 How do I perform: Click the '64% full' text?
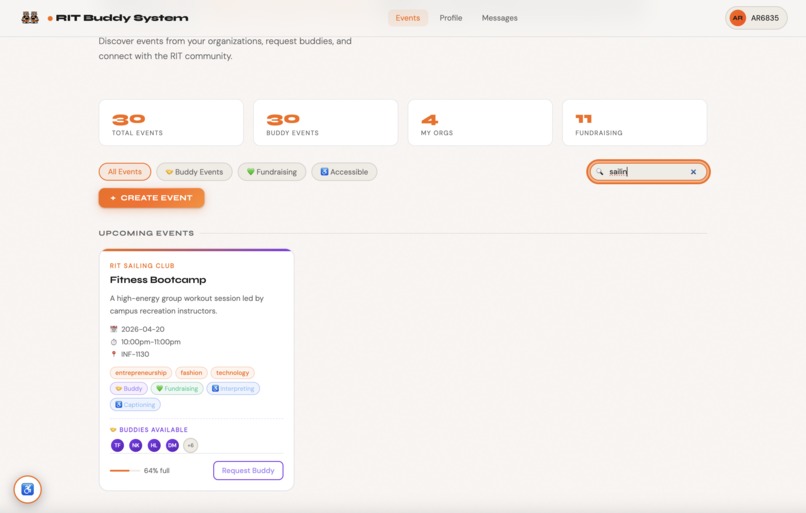(157, 470)
